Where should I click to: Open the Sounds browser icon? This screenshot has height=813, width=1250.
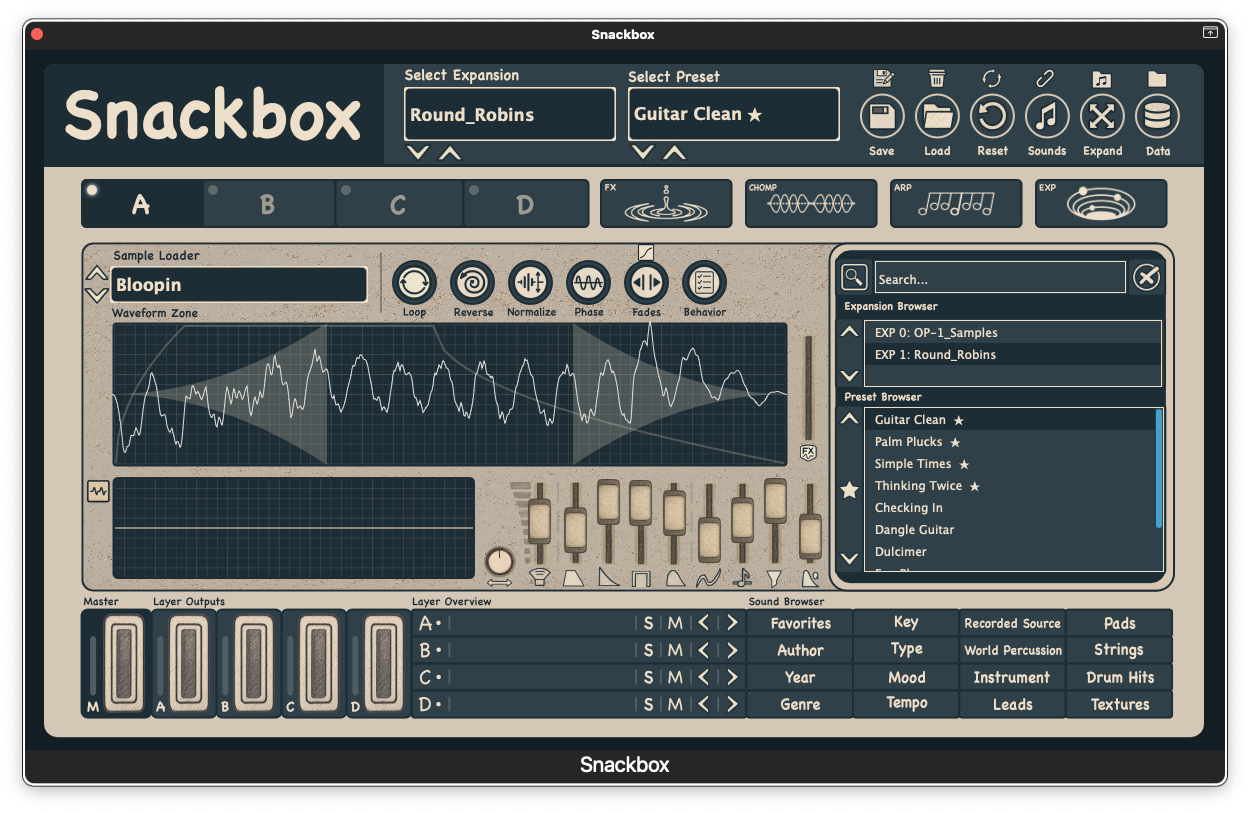(x=1047, y=117)
